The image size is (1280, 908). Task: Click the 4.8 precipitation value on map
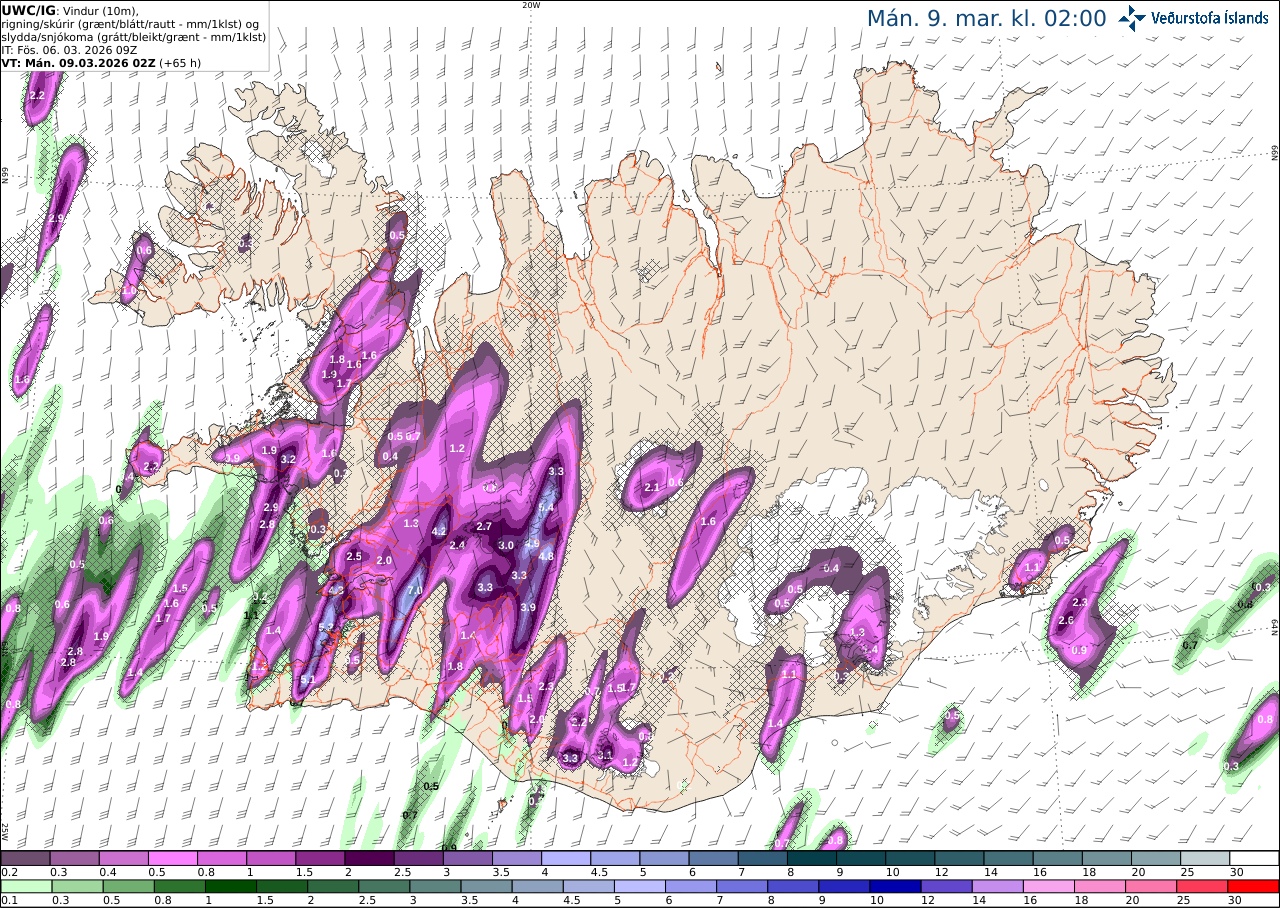546,556
